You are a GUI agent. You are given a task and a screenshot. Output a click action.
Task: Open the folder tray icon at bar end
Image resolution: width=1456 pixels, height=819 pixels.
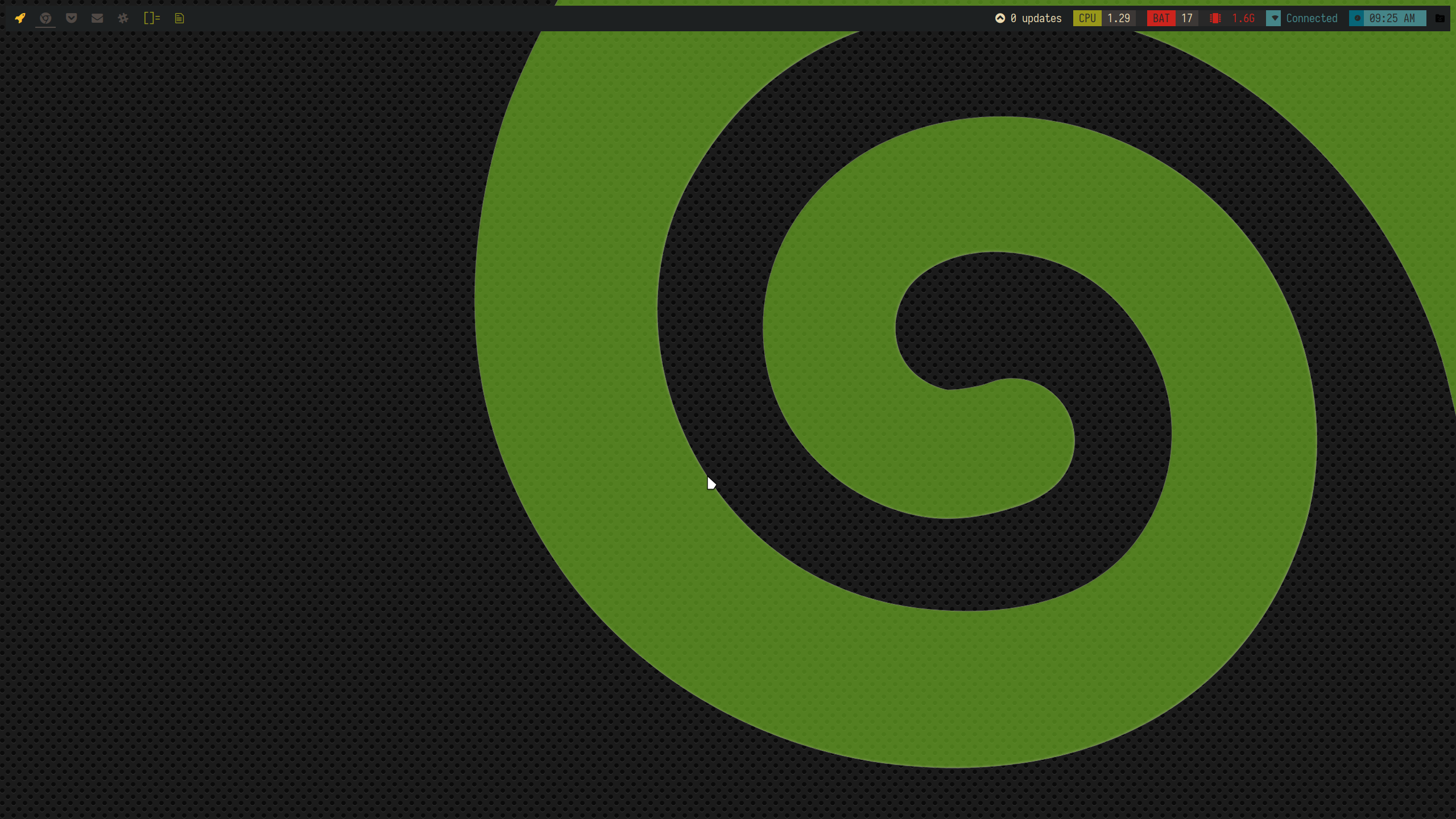[x=1440, y=18]
